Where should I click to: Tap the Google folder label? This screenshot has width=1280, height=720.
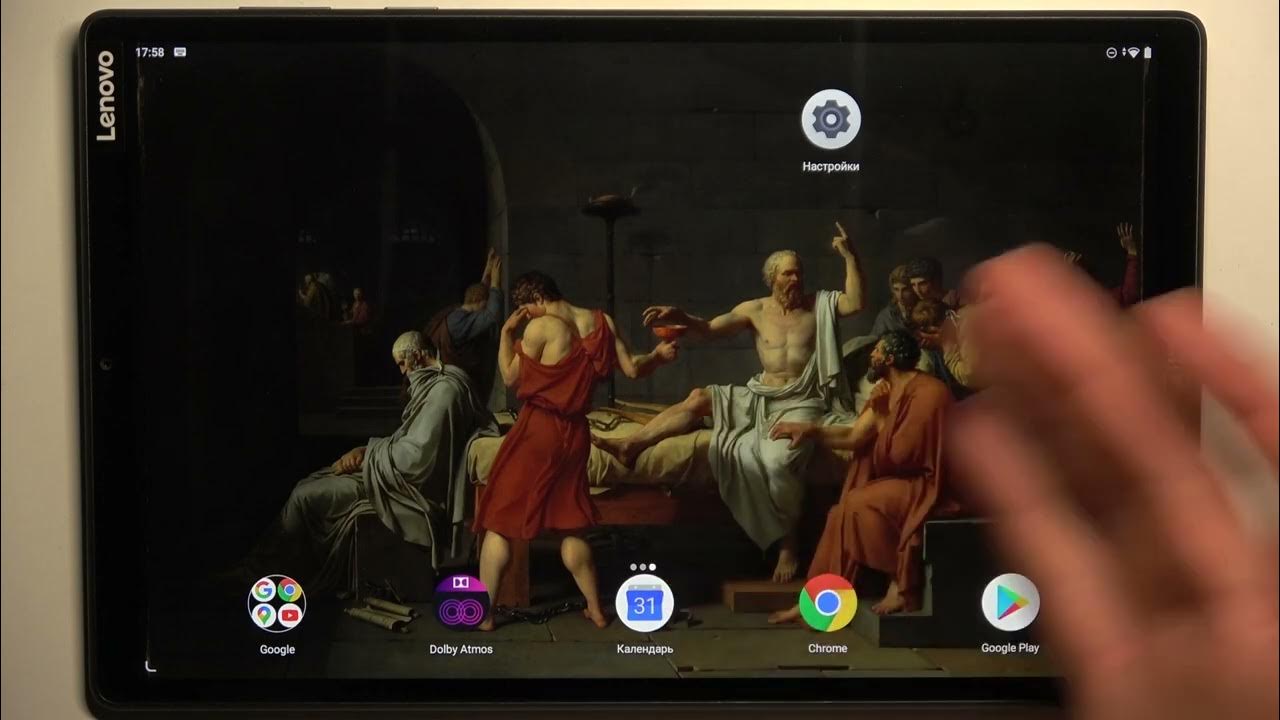pos(277,650)
